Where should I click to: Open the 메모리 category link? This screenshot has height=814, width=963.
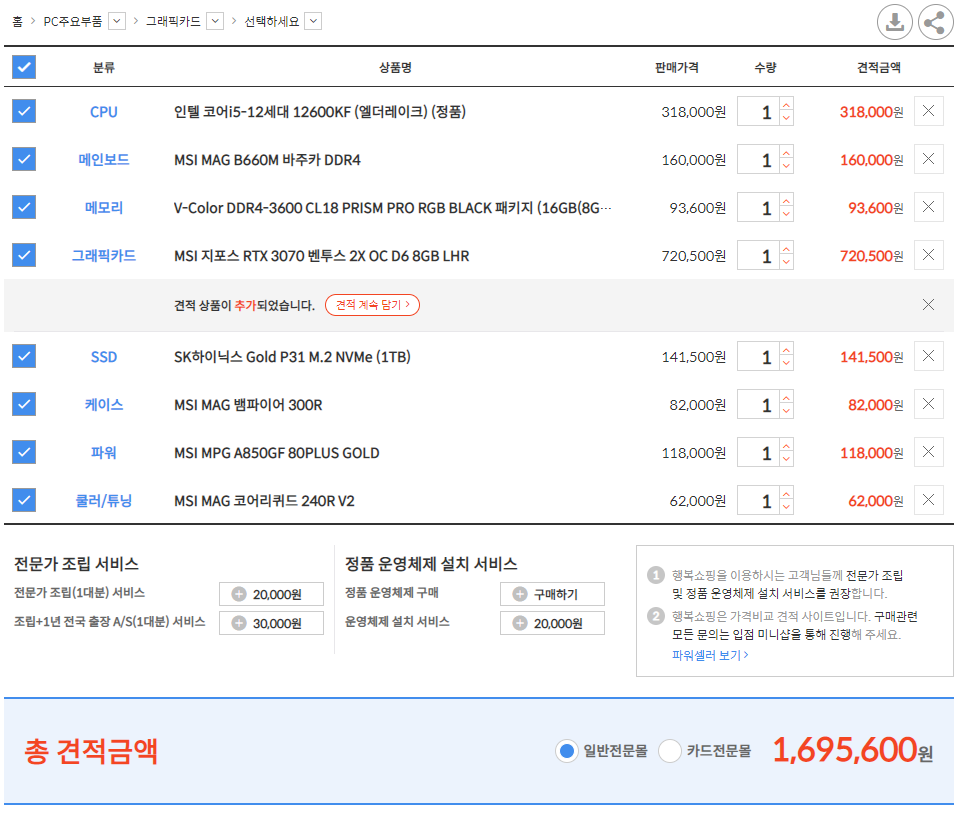click(104, 208)
